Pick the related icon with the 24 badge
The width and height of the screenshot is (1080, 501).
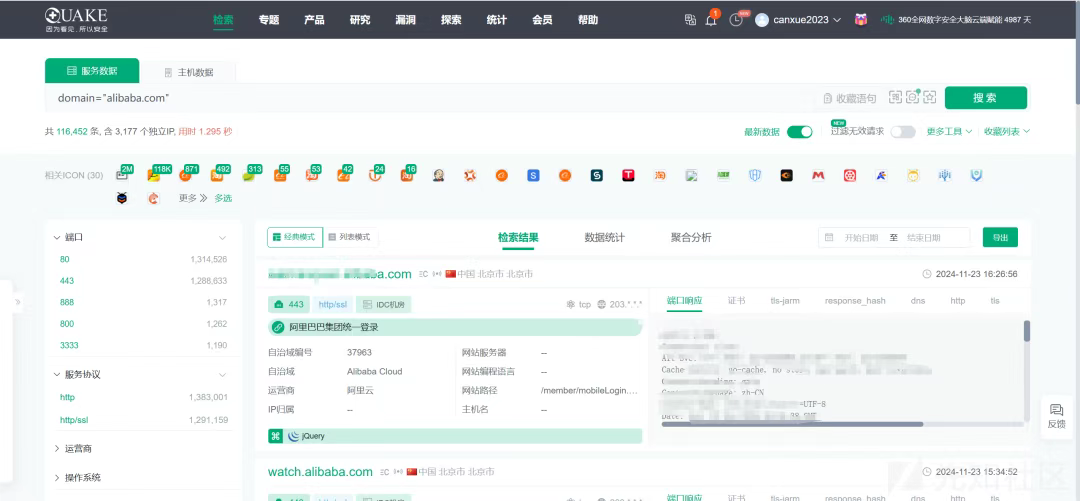tap(375, 176)
